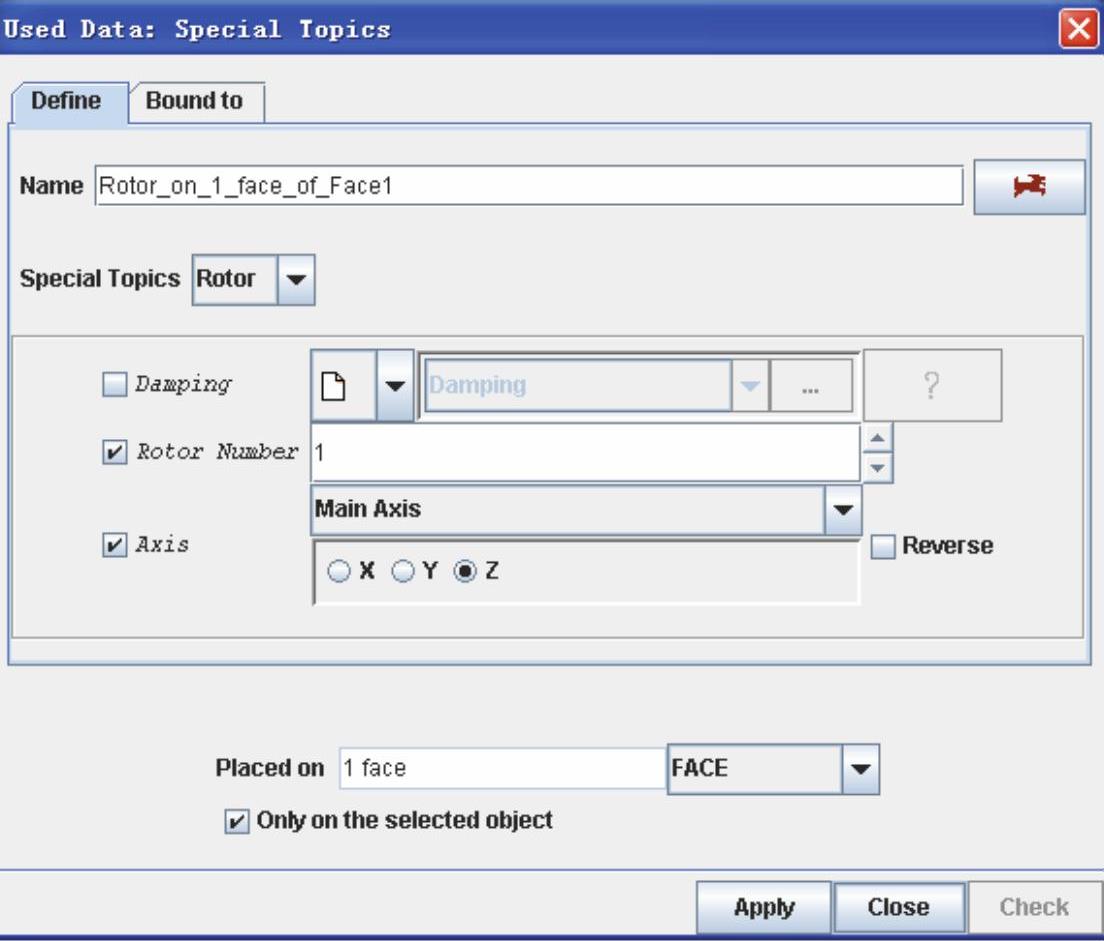Select the Y axis radio button
The image size is (1104, 941).
[402, 573]
